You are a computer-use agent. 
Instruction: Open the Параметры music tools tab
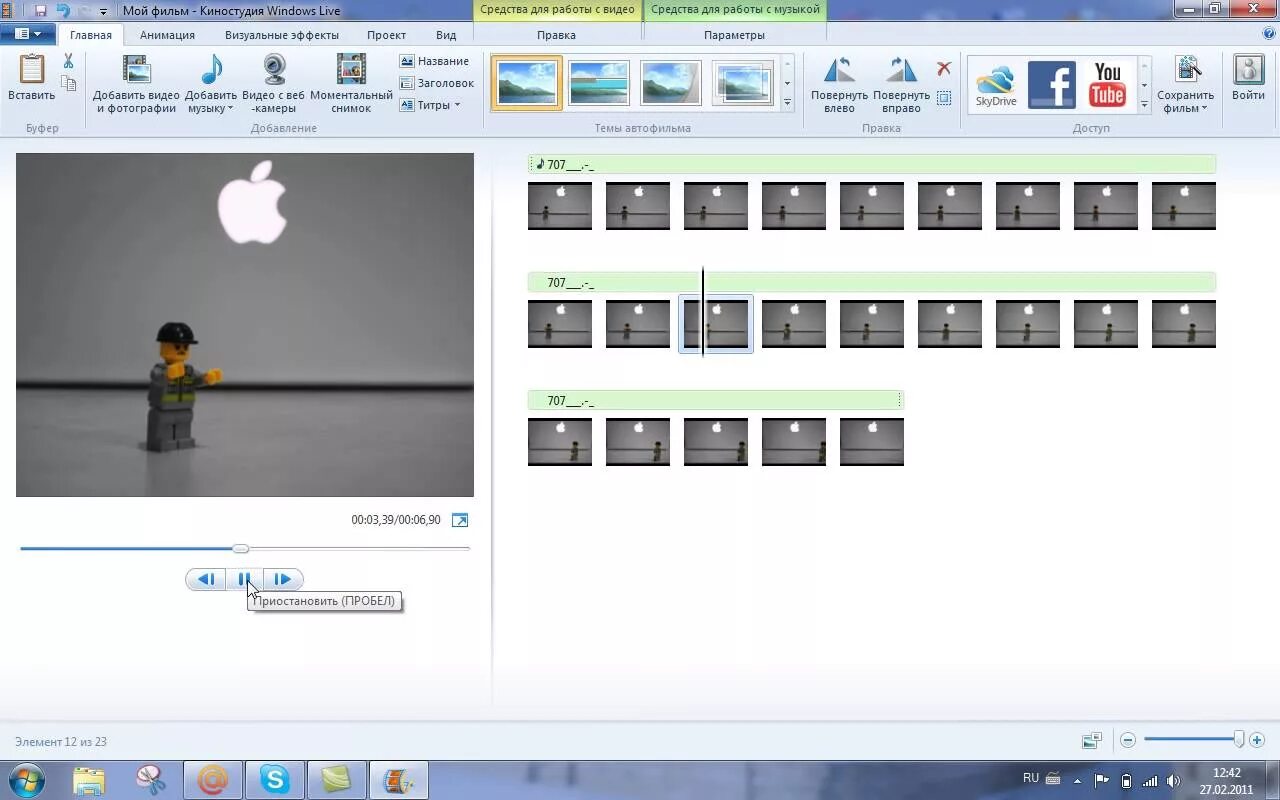[734, 35]
